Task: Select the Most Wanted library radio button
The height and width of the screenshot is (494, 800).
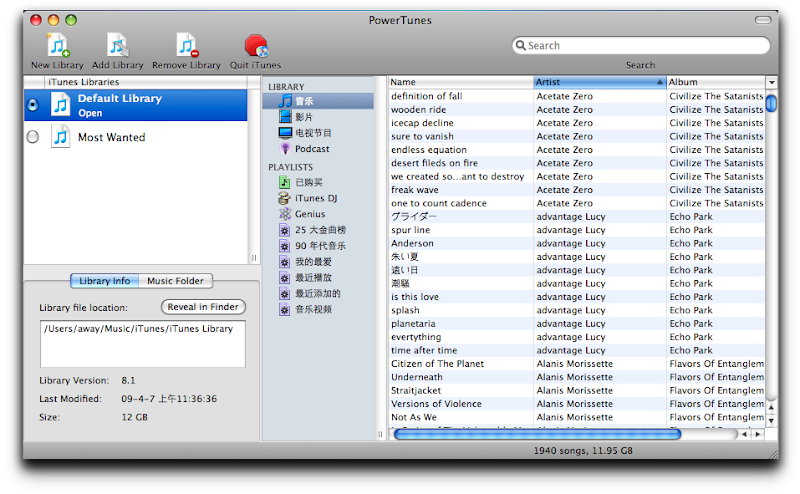Action: click(x=33, y=137)
